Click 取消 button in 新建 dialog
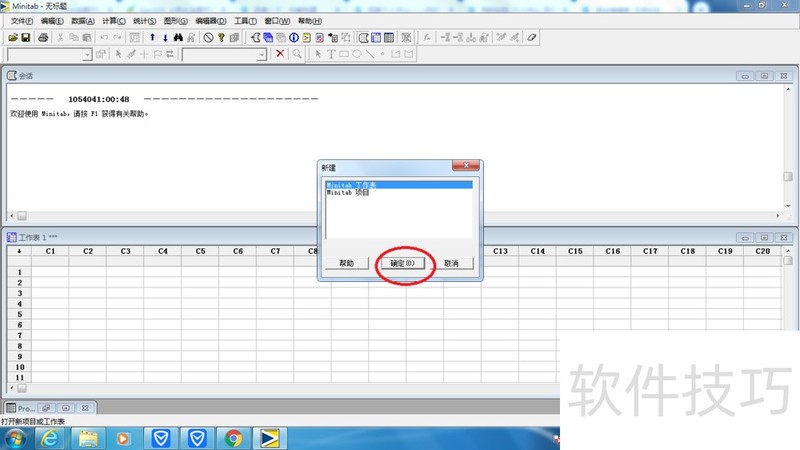The height and width of the screenshot is (450, 800). coord(452,263)
